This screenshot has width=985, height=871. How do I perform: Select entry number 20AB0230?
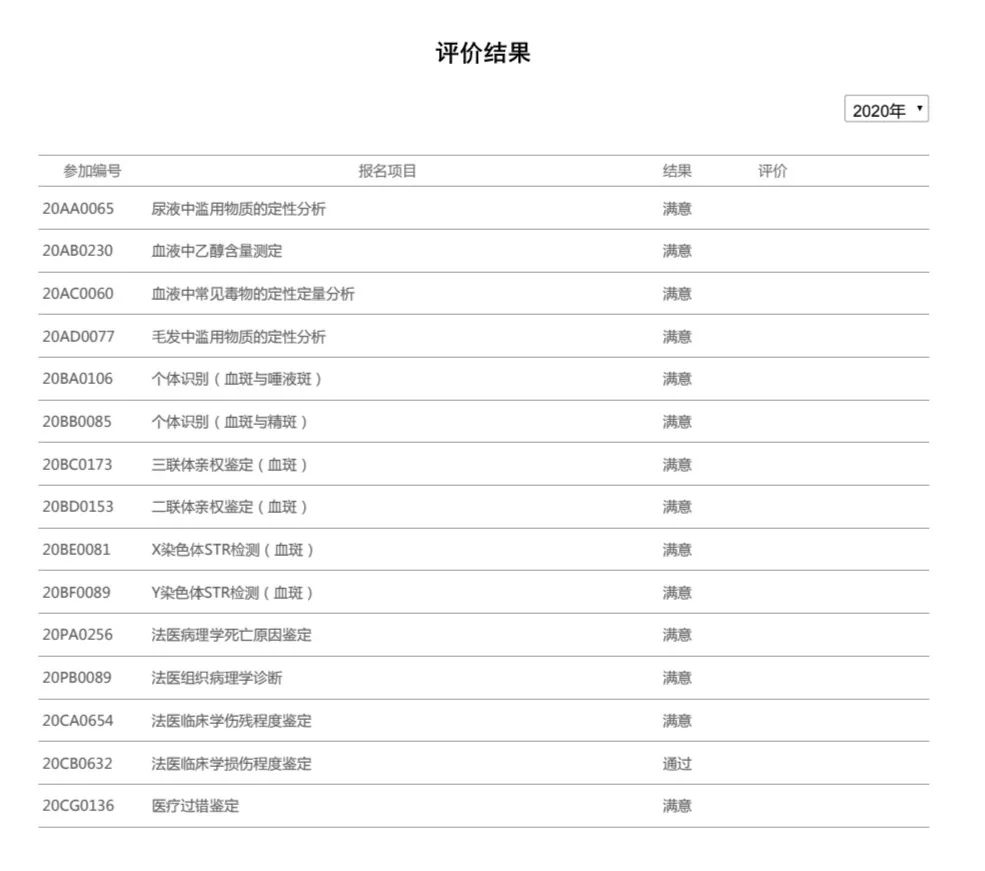pyautogui.click(x=78, y=251)
